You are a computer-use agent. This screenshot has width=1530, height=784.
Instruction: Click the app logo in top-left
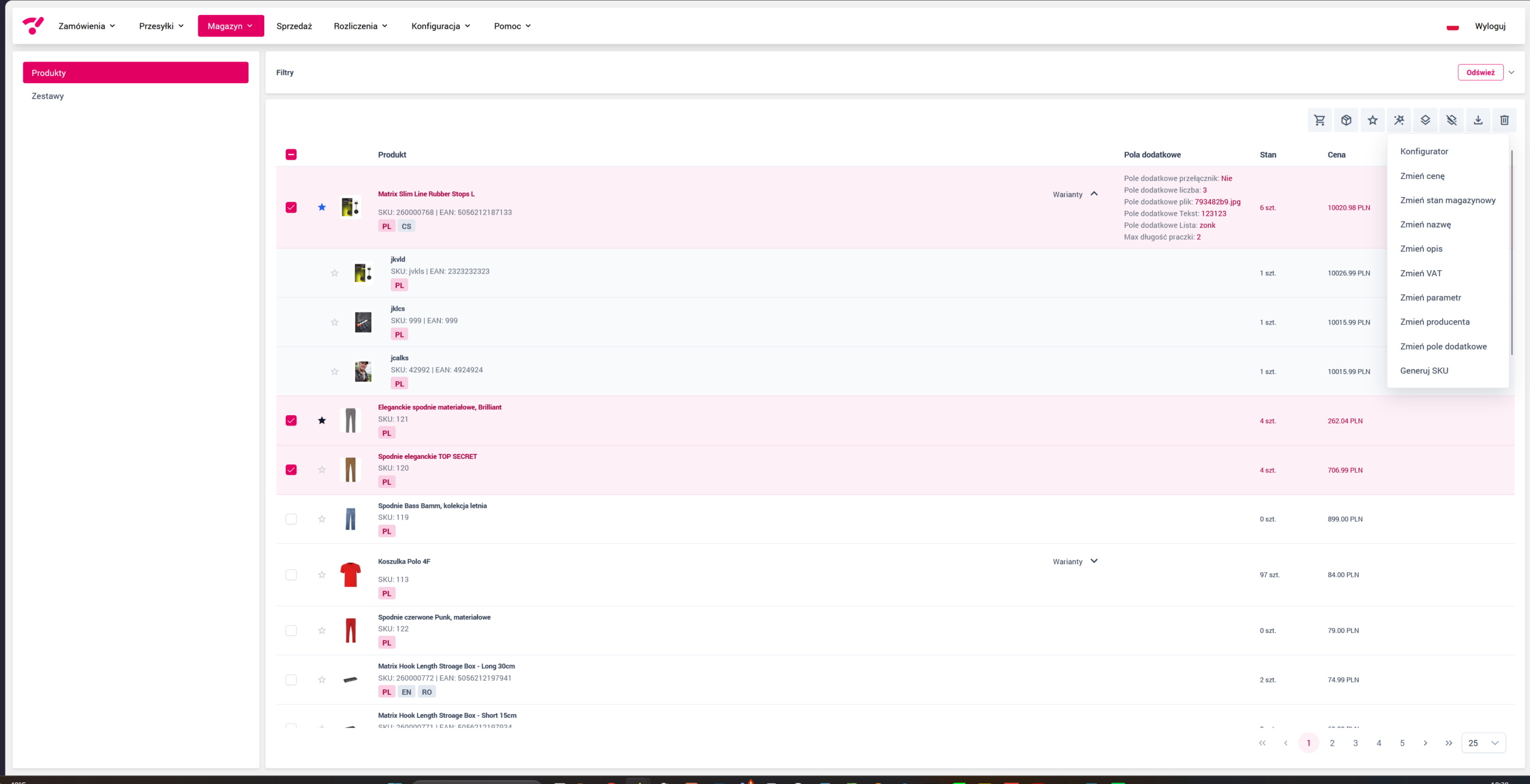tap(33, 26)
